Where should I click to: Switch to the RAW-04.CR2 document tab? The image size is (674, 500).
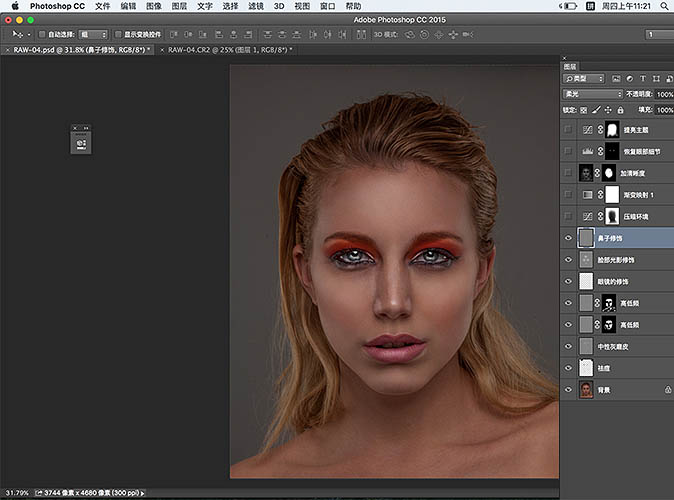(229, 49)
